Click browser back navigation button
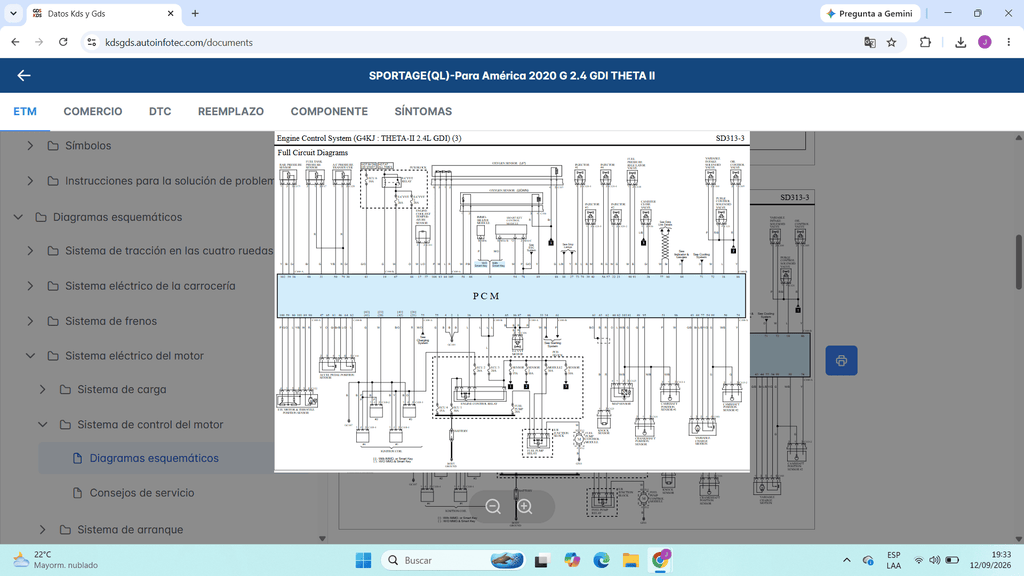 pos(16,42)
